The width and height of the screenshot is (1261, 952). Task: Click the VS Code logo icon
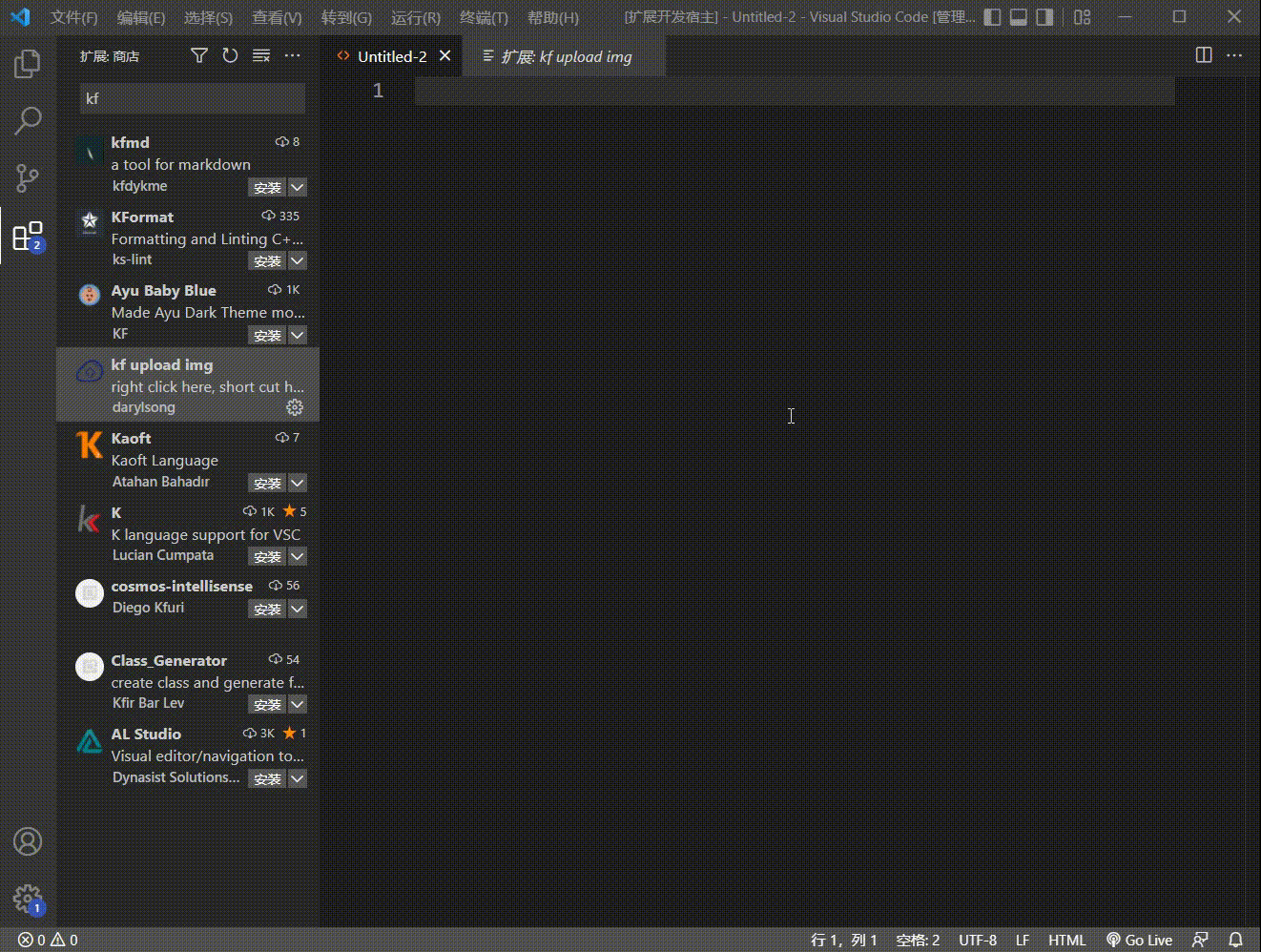click(x=20, y=17)
